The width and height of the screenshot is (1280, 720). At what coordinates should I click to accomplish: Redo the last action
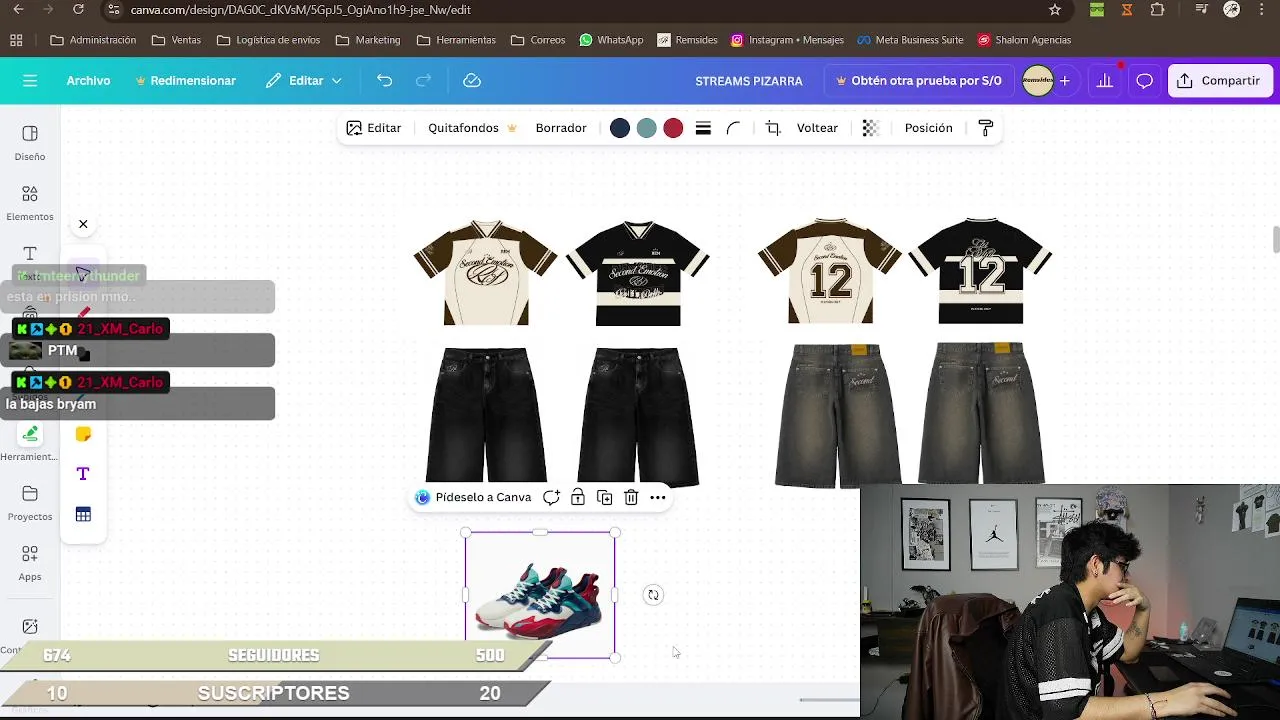point(424,81)
